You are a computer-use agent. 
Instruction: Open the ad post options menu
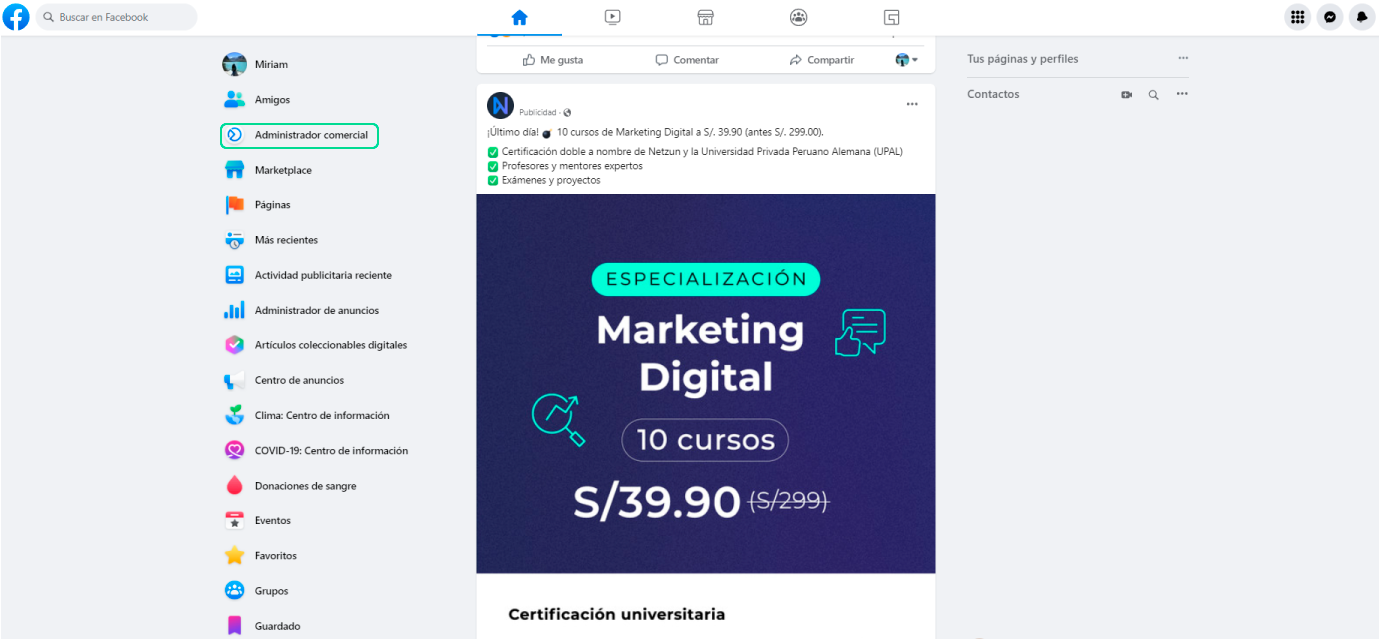point(912,104)
